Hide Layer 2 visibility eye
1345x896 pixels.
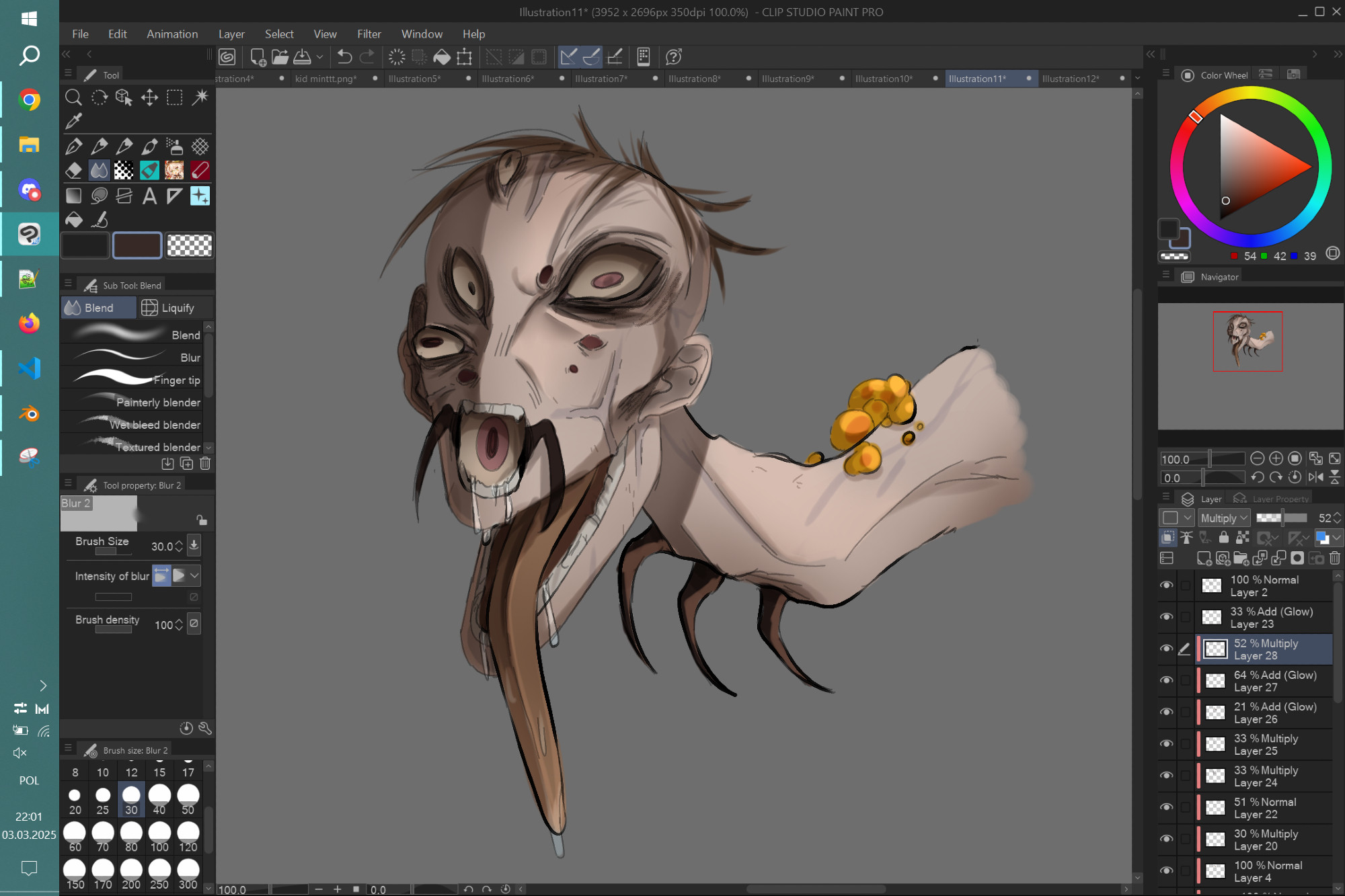(1167, 585)
